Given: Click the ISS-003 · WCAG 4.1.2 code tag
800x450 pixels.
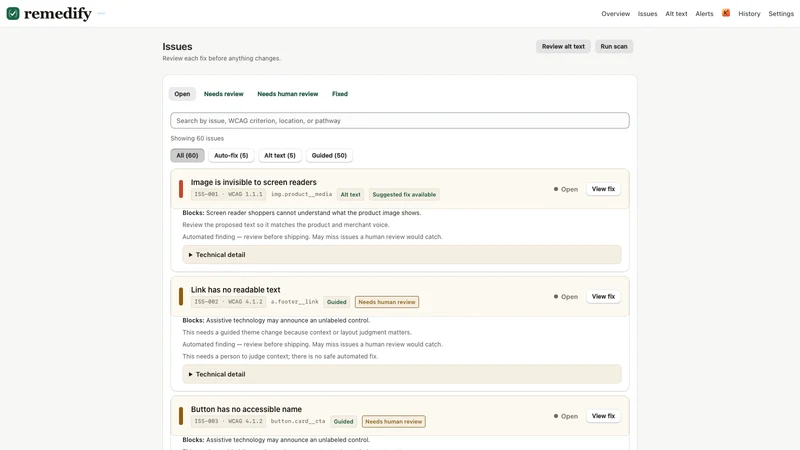Looking at the screenshot, I should (x=228, y=421).
